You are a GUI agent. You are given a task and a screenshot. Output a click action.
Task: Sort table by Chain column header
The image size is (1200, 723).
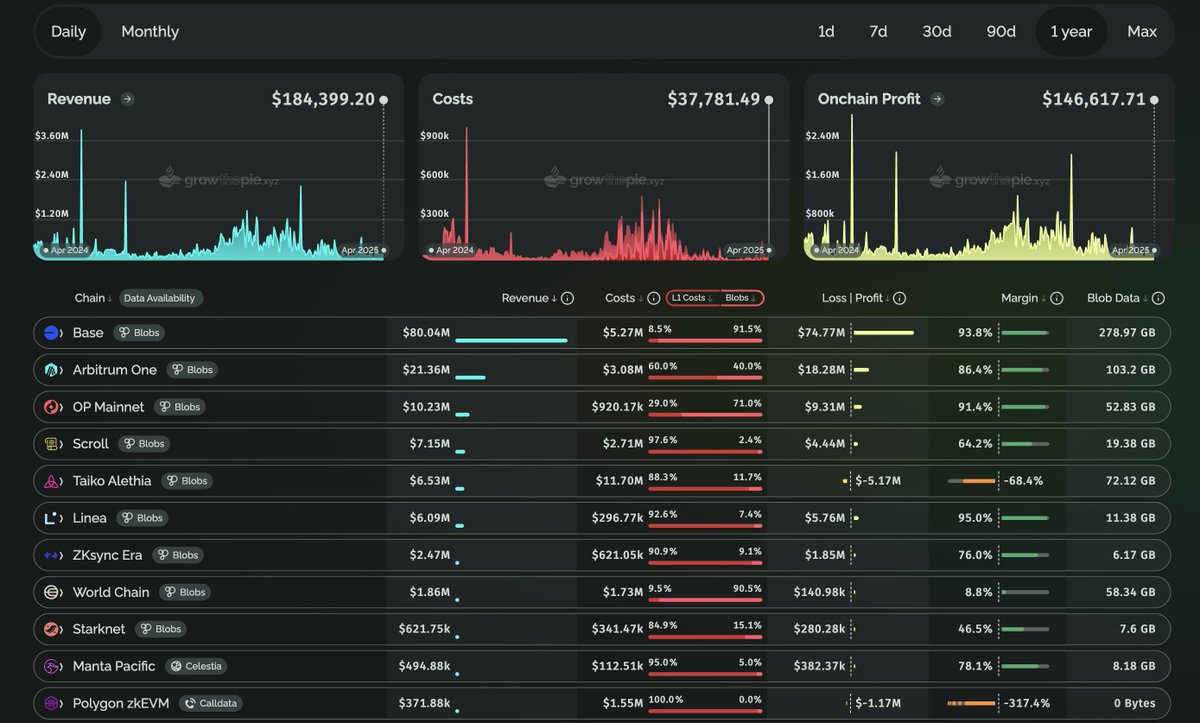[x=92, y=298]
